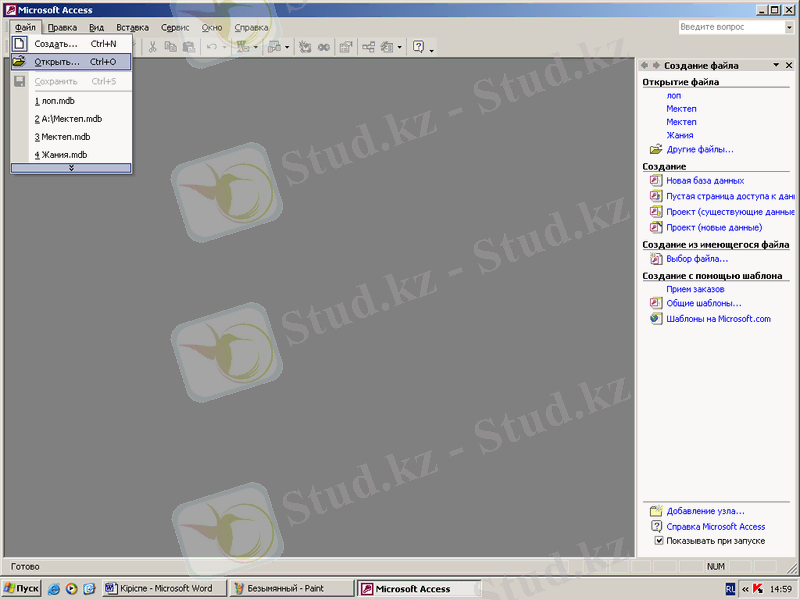800x600 pixels.
Task: Choose Открыть... in the Файл menu
Action: pos(57,62)
